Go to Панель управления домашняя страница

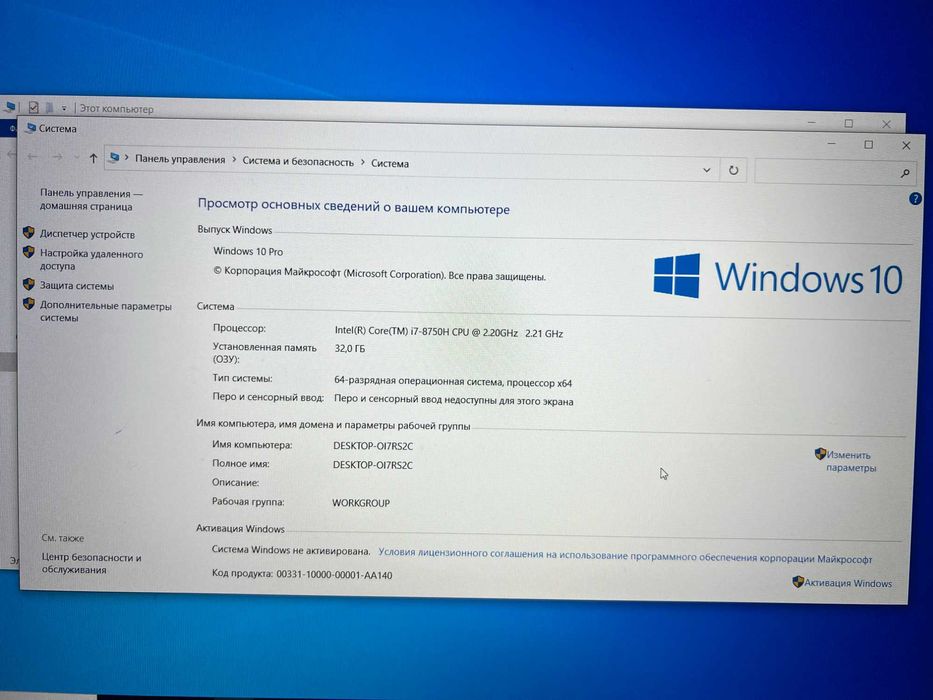tap(91, 199)
